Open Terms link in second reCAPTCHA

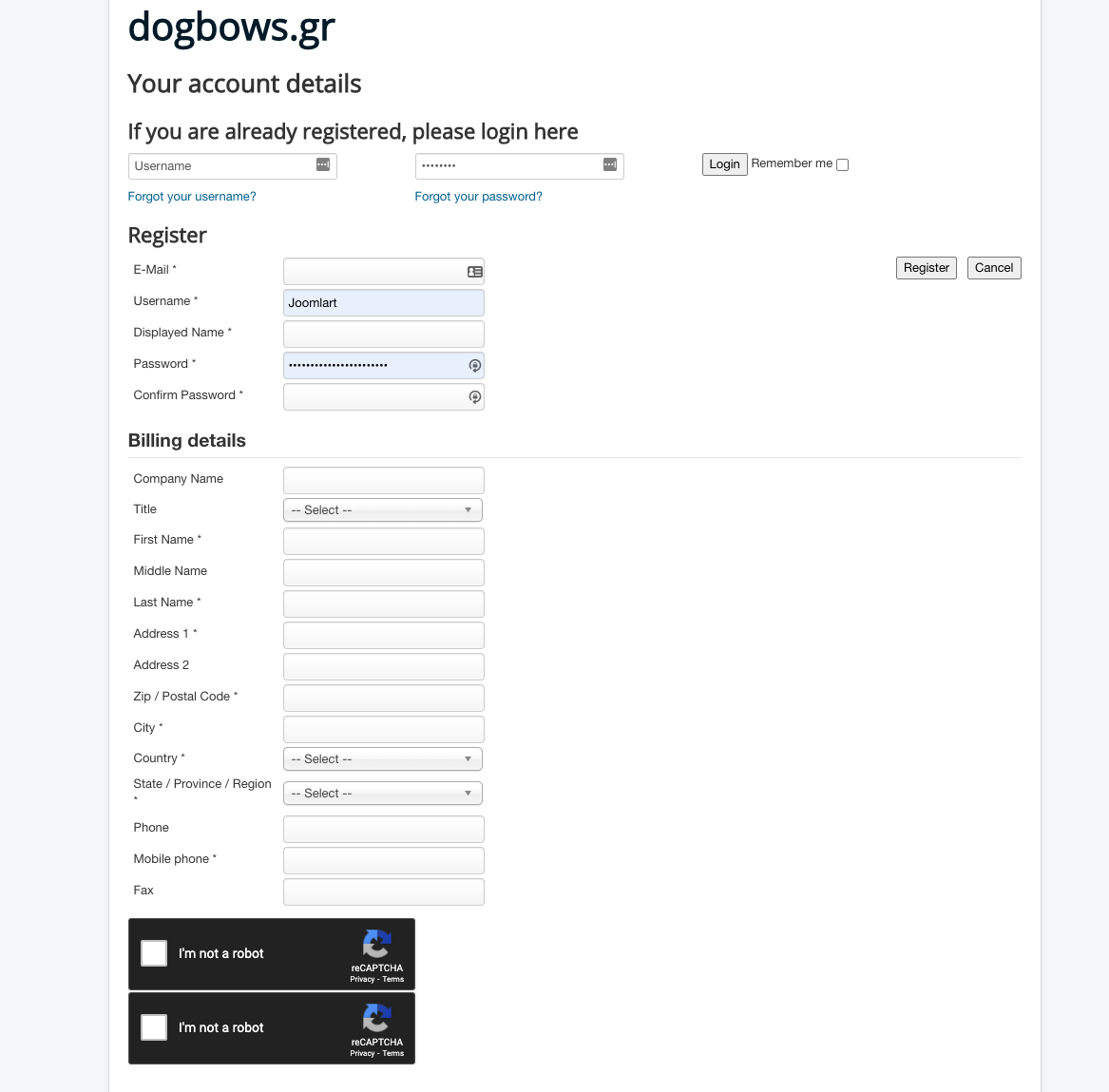click(393, 1054)
